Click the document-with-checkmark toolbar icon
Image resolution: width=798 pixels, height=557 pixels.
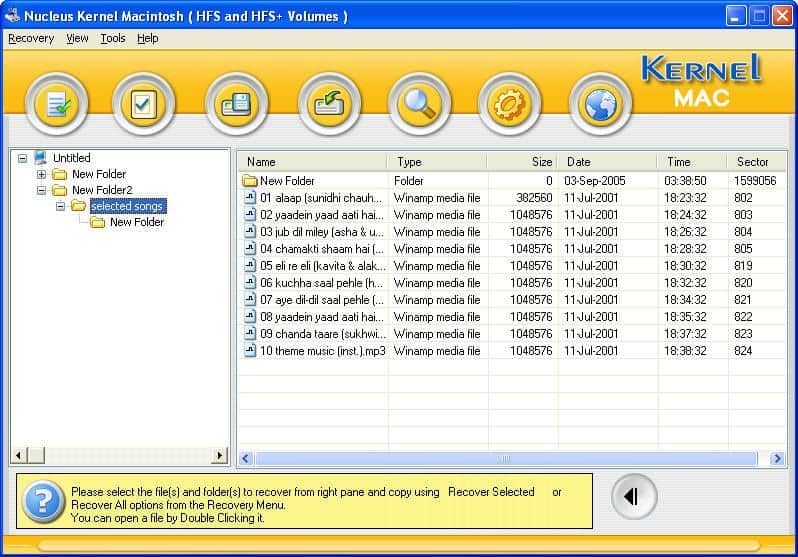click(x=56, y=104)
